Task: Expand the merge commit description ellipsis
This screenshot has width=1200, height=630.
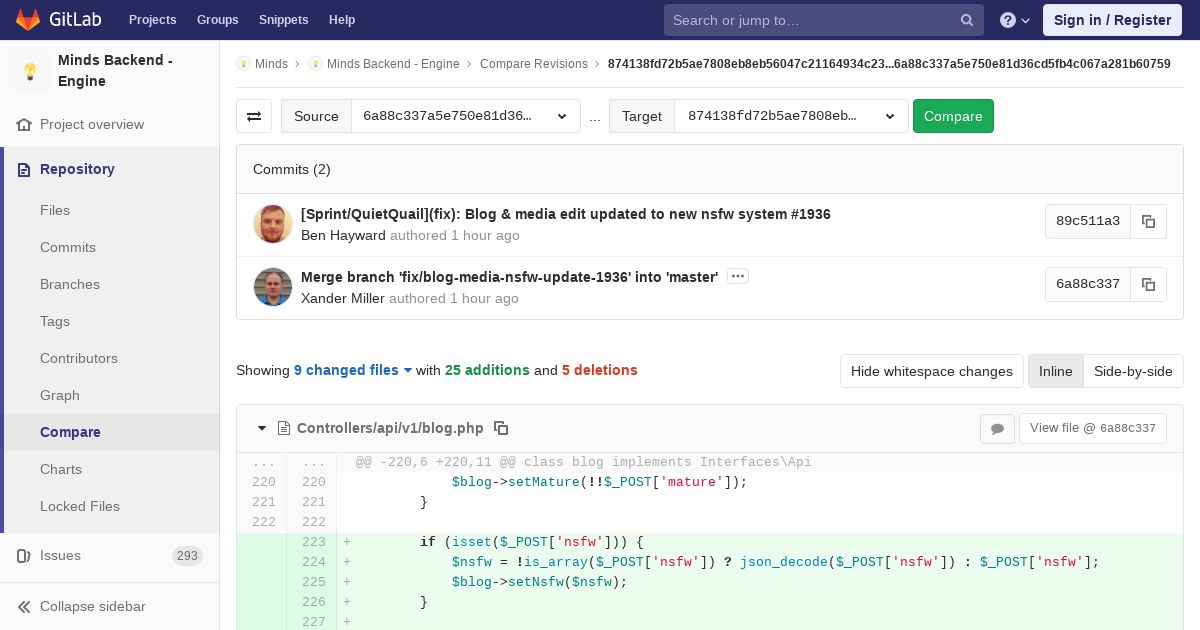Action: [x=738, y=276]
